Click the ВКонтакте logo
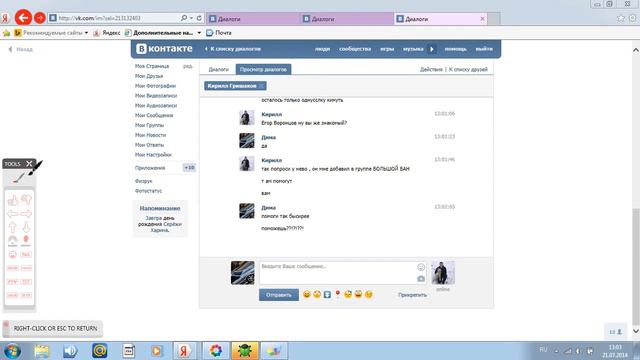The height and width of the screenshot is (360, 640). [x=164, y=49]
